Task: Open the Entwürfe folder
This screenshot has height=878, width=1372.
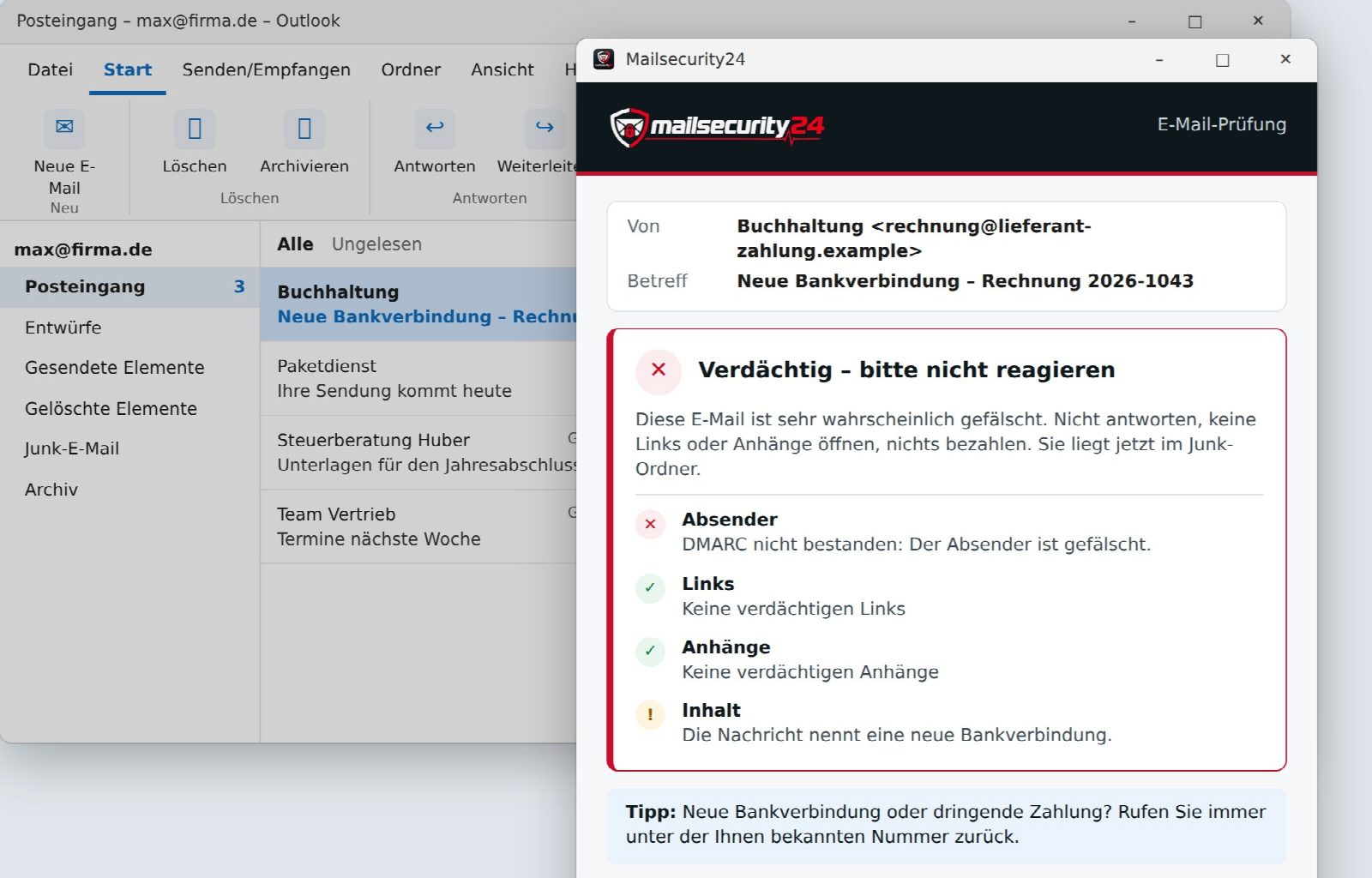Action: pos(129,328)
